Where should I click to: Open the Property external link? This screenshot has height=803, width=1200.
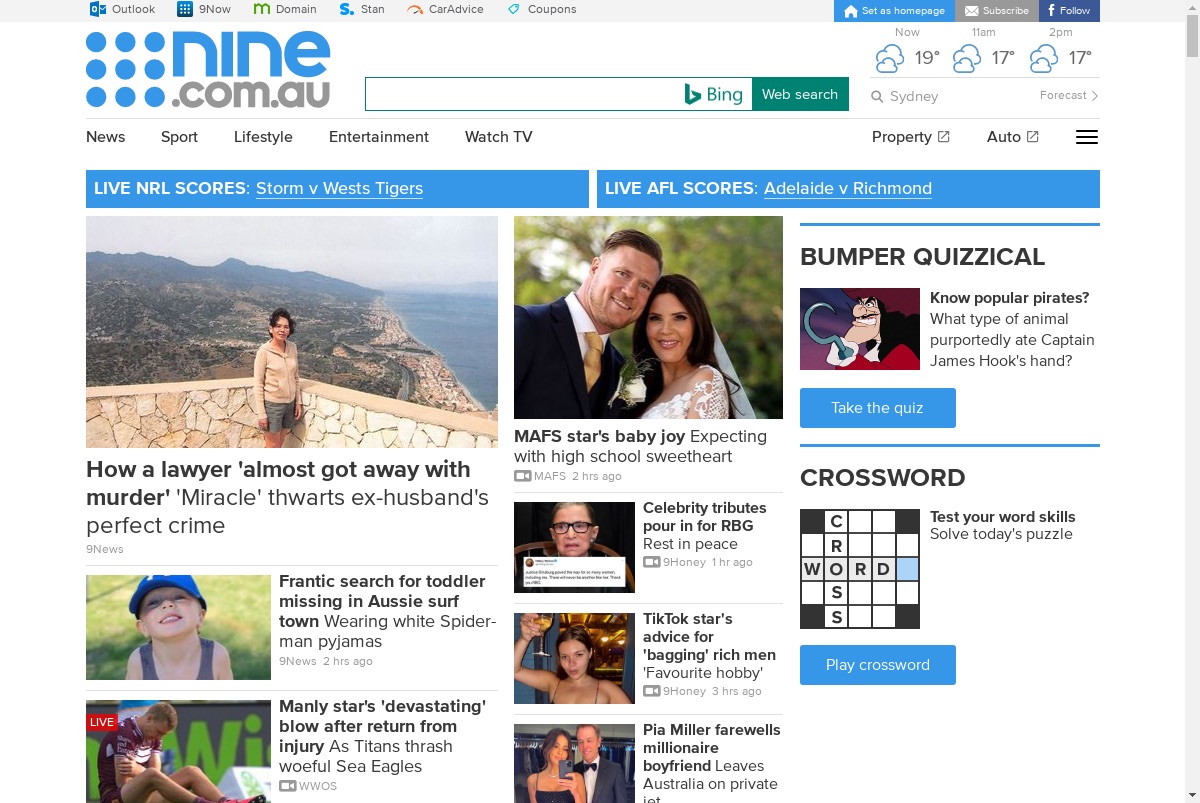pos(910,137)
